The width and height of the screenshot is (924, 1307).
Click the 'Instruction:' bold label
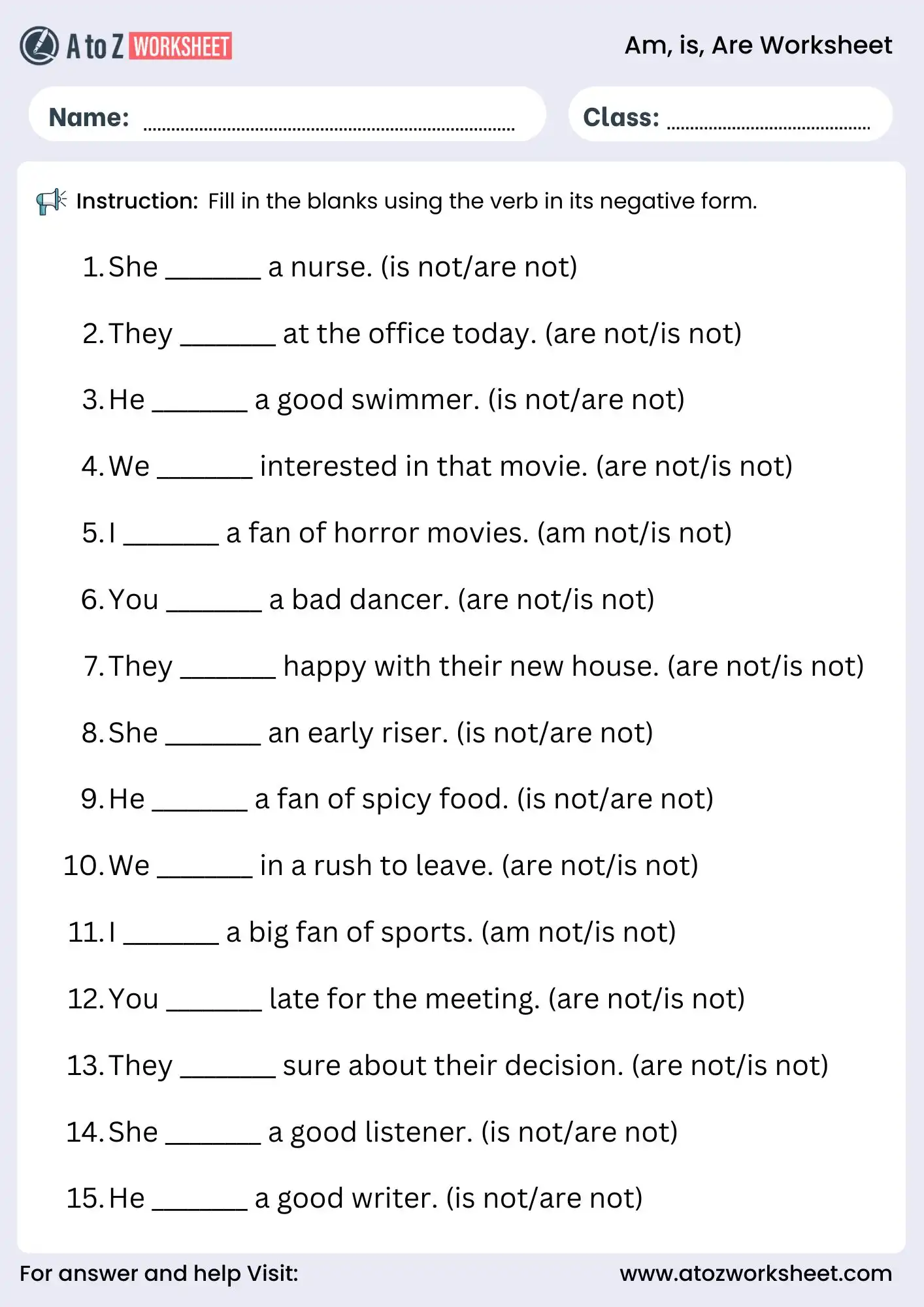click(x=137, y=201)
